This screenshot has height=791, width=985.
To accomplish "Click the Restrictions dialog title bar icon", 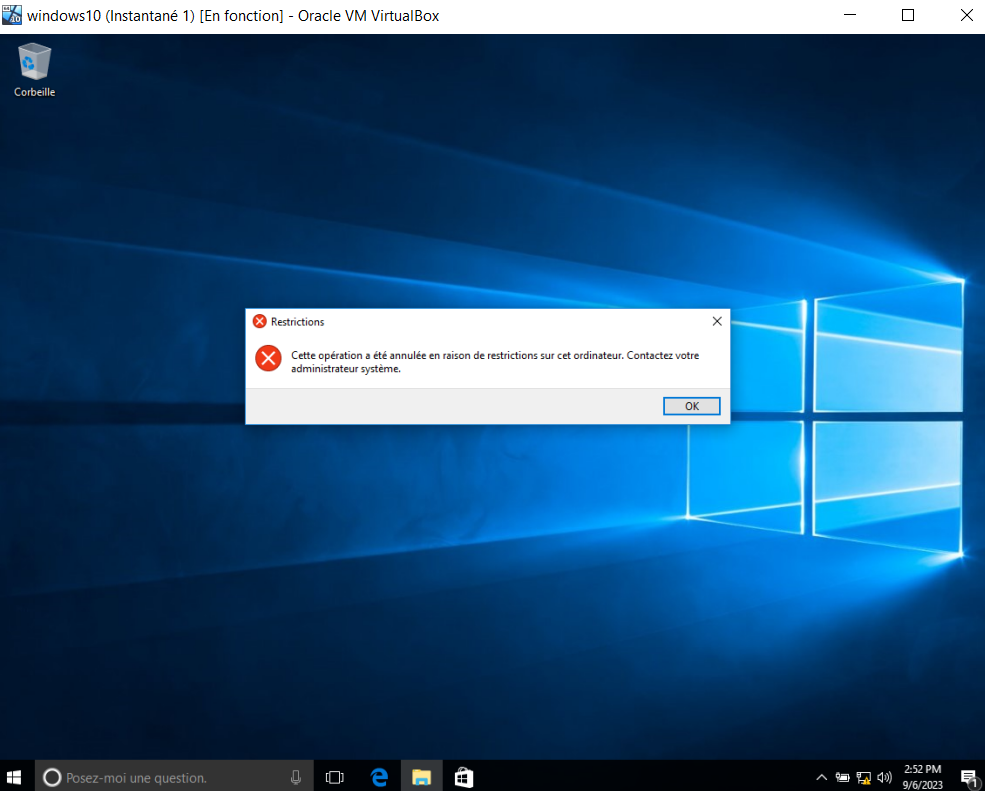I will pos(260,321).
